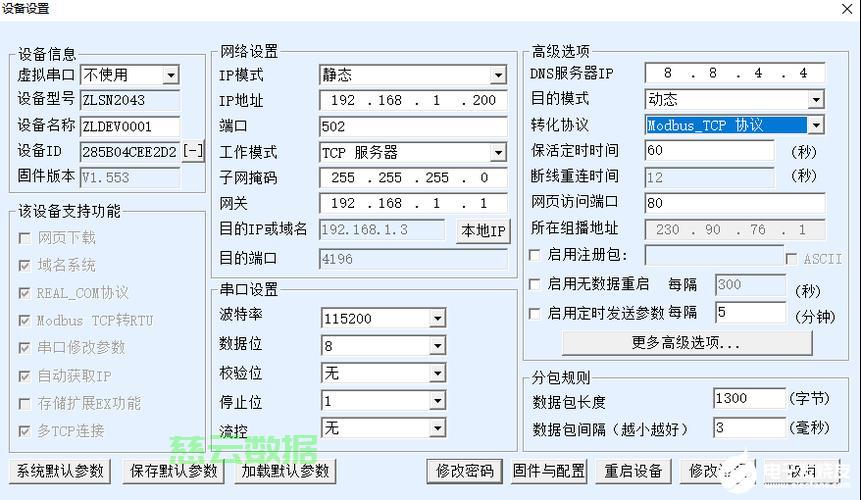Expand the 转化协议 Modbus_TCP dropdown
This screenshot has width=861, height=500.
[x=815, y=126]
